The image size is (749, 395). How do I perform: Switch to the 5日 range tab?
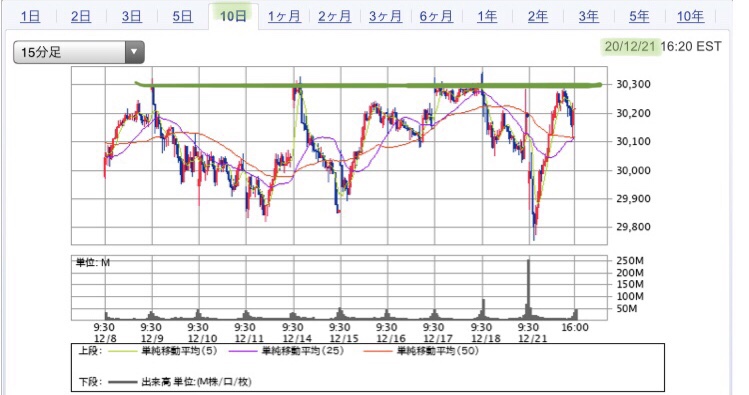[x=182, y=17]
